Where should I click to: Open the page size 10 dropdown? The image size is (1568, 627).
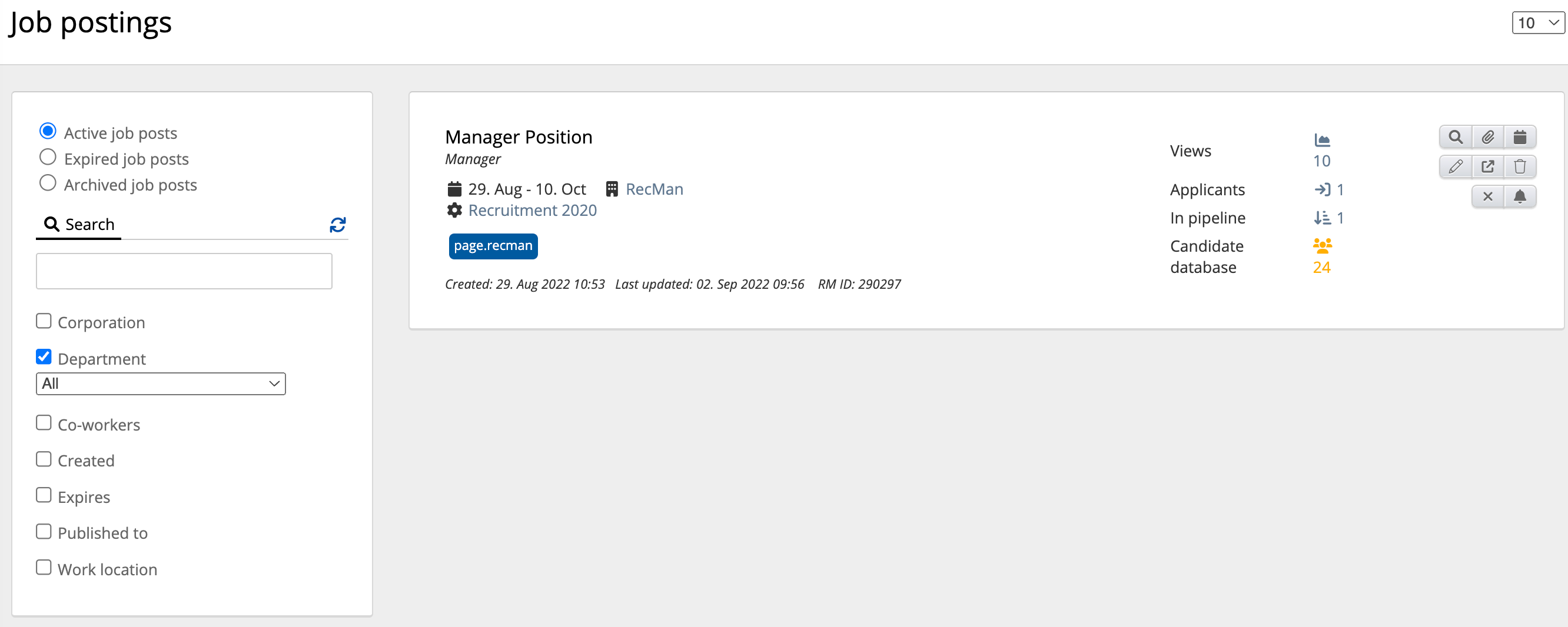pos(1538,23)
